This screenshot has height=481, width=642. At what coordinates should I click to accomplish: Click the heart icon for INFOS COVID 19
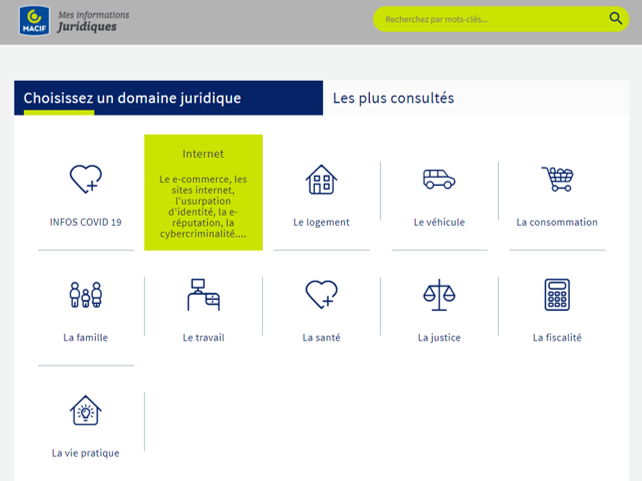pyautogui.click(x=86, y=180)
